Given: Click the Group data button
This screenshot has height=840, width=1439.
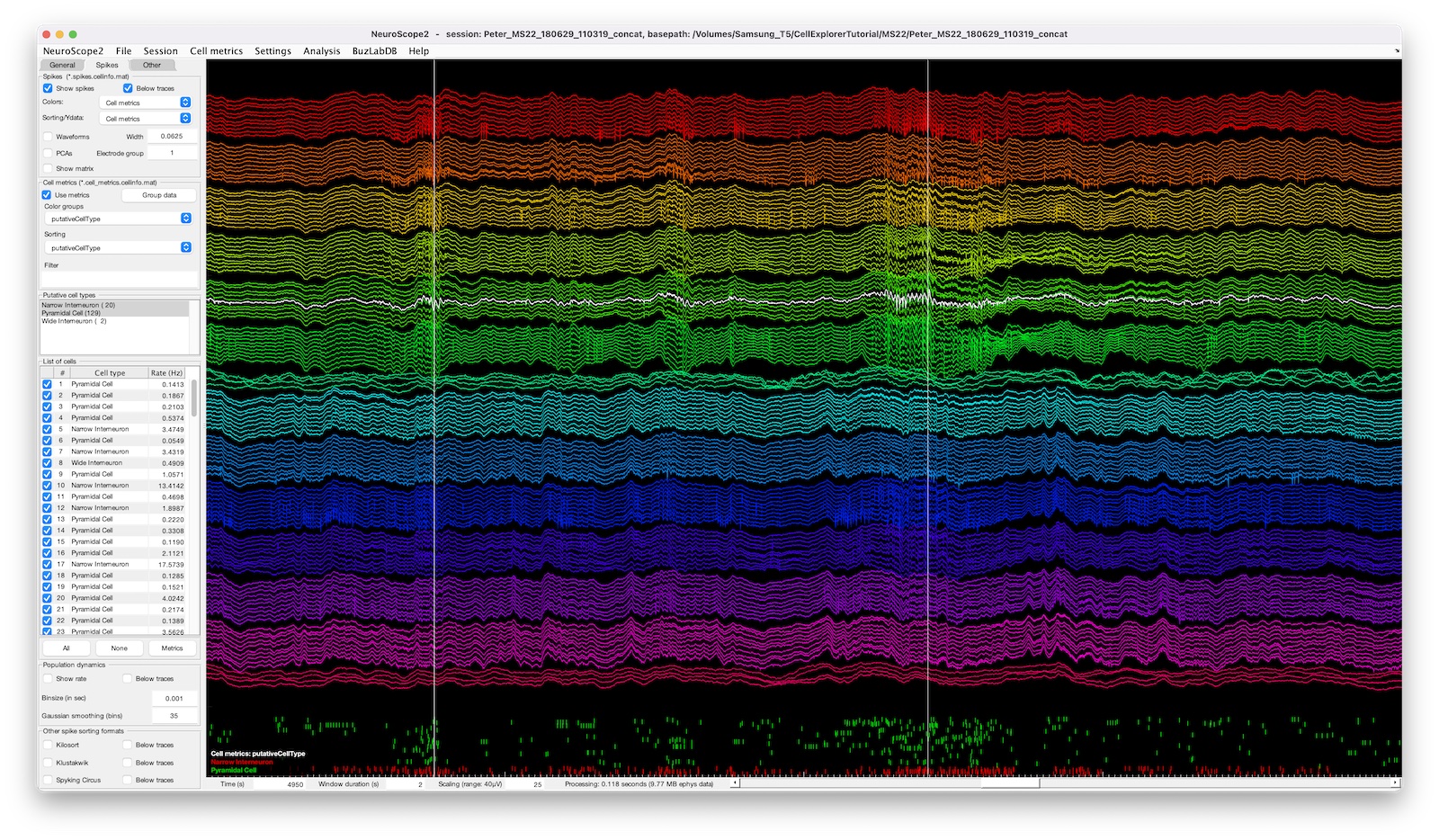Looking at the screenshot, I should tap(159, 195).
